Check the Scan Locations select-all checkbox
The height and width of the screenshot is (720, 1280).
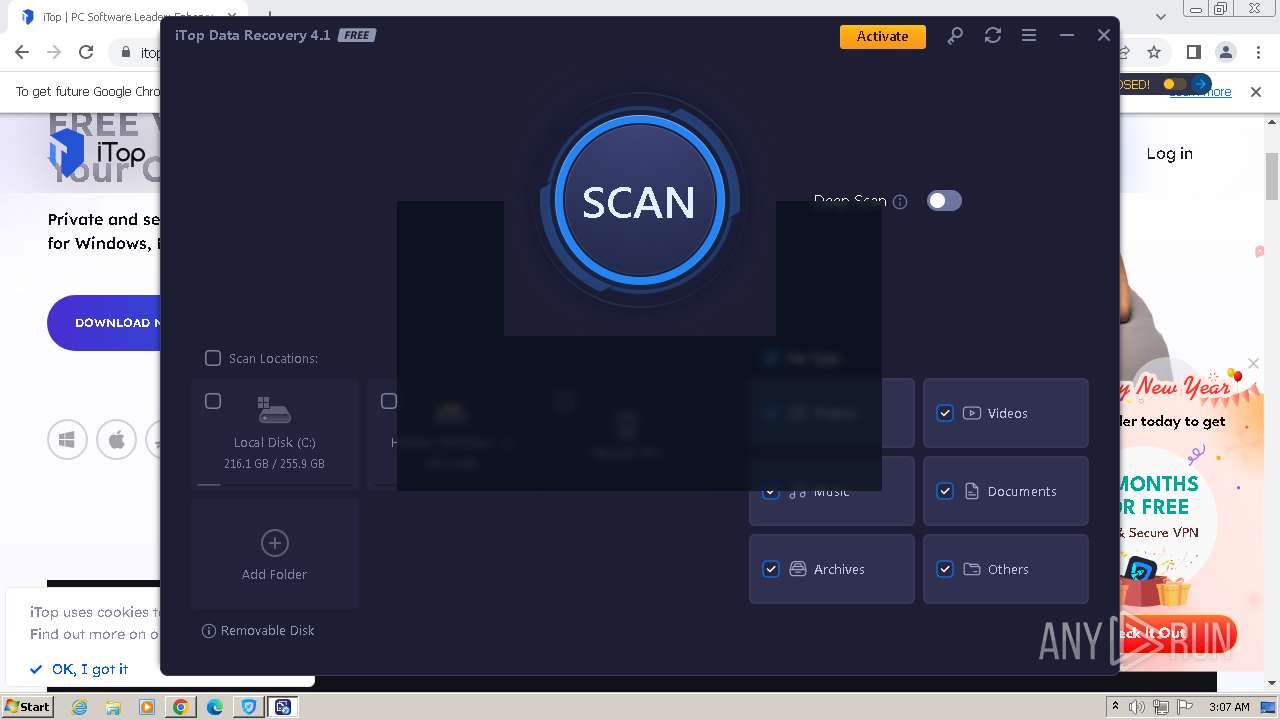pyautogui.click(x=212, y=358)
